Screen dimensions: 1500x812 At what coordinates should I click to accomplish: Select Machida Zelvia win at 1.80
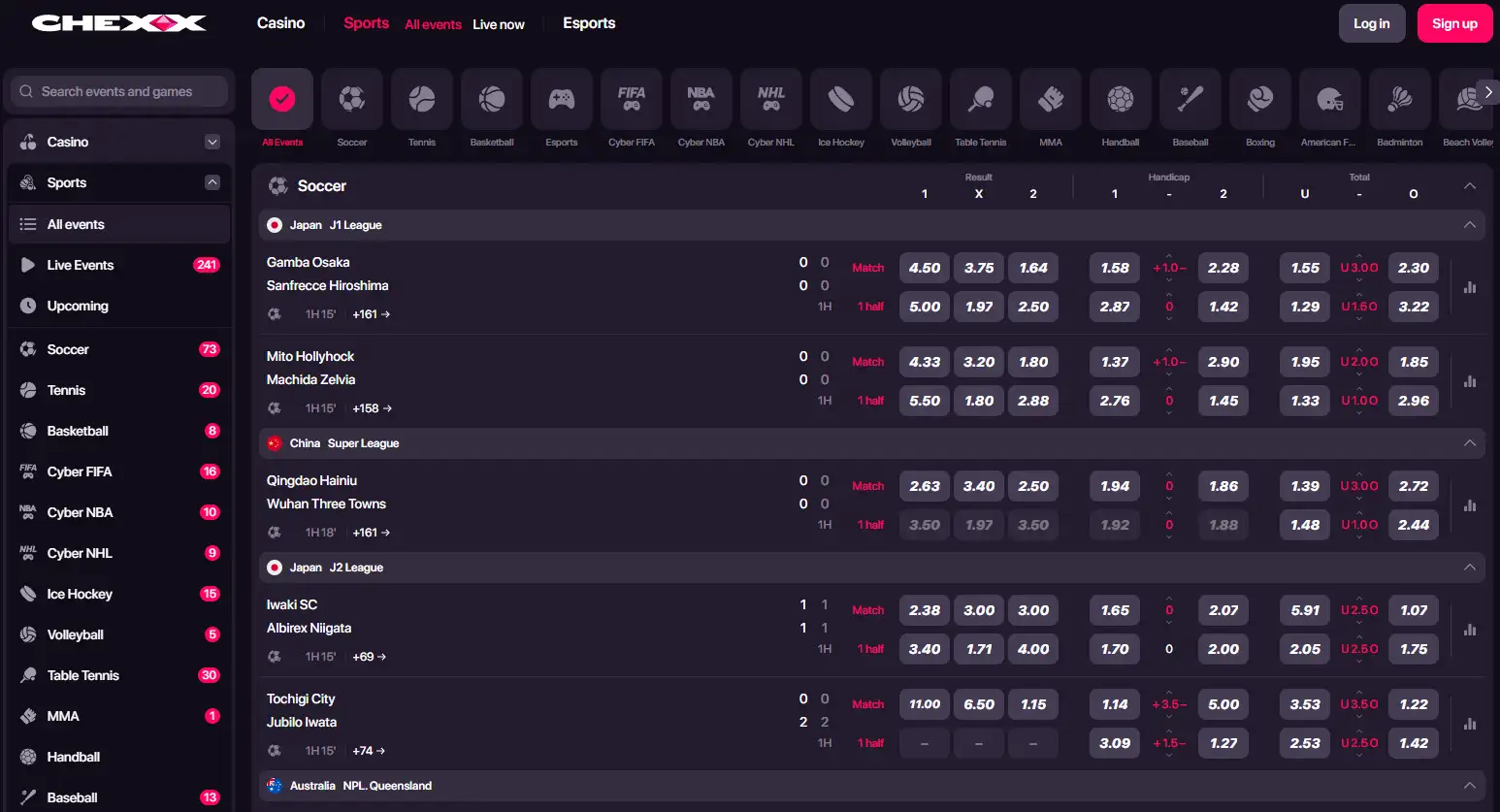[x=1033, y=362]
